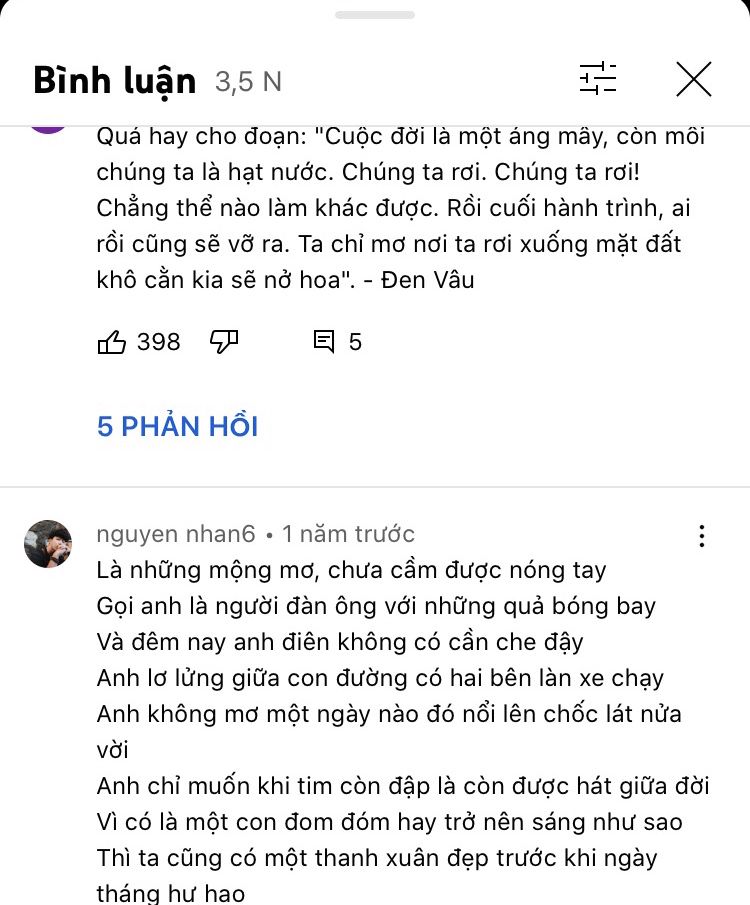Select comment text 'Là những mộng mơ'

351,570
